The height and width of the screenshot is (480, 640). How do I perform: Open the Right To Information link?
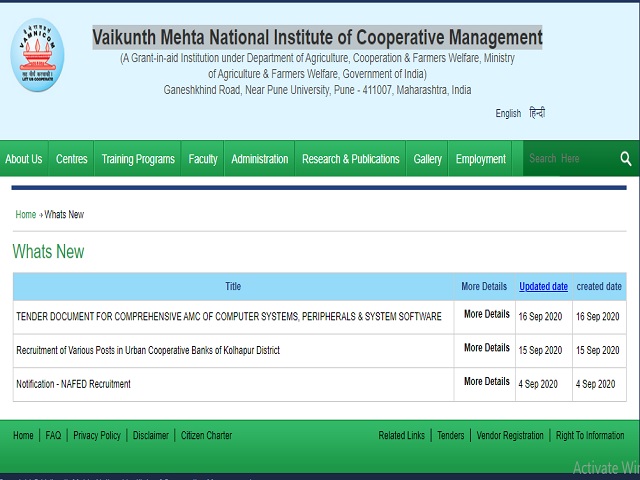pyautogui.click(x=590, y=436)
